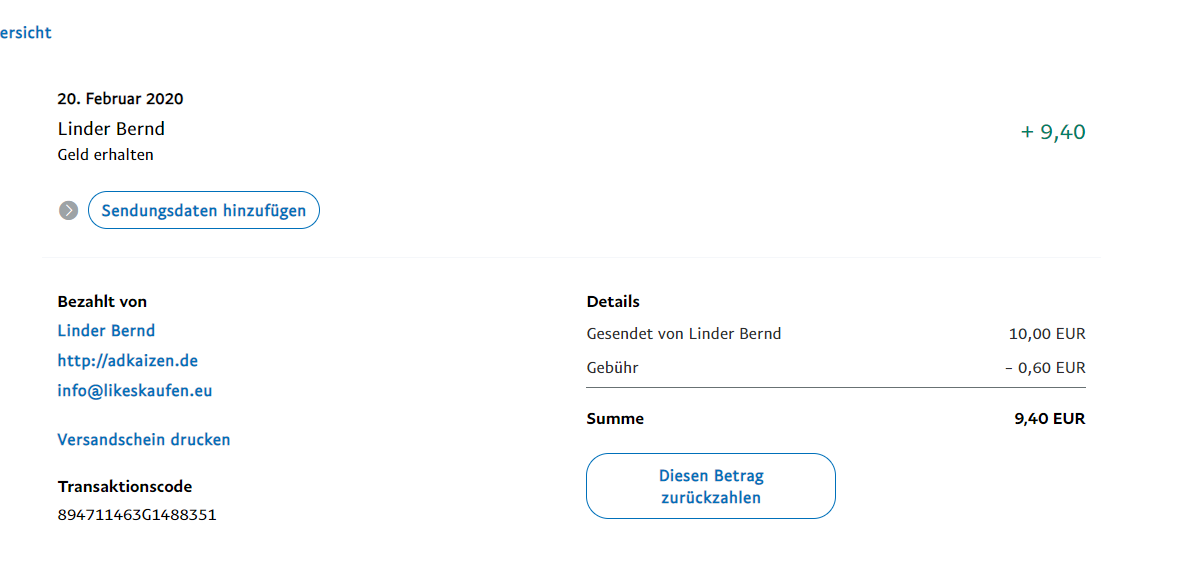Click the gray arrow icon beside Sendungsdaten
1194x562 pixels.
68,210
